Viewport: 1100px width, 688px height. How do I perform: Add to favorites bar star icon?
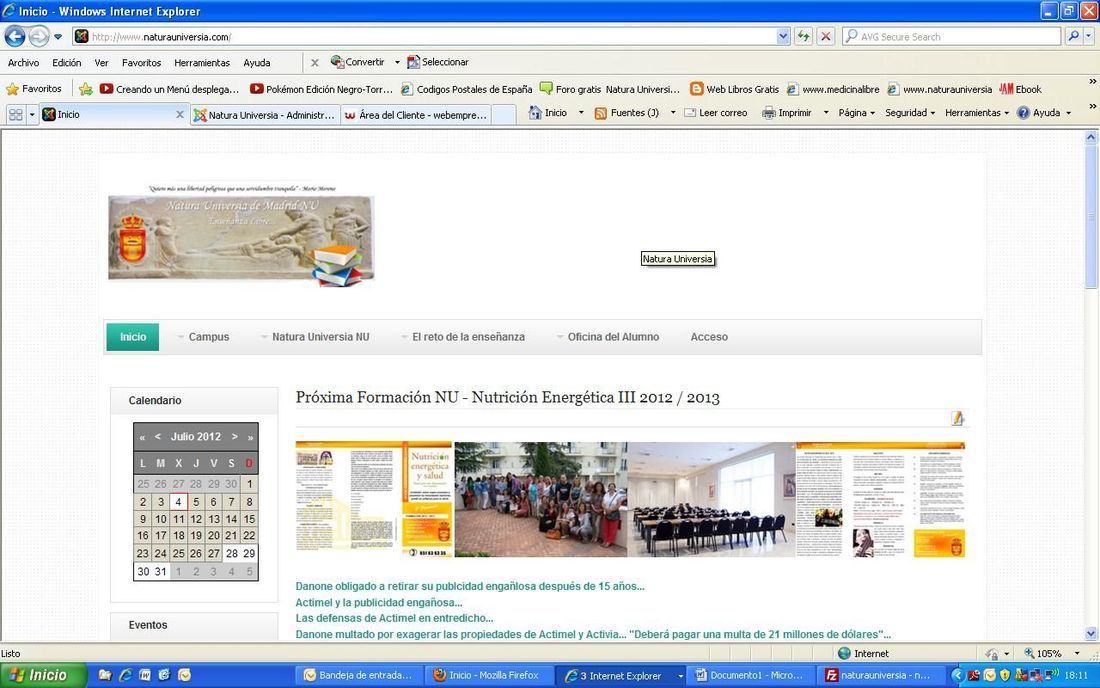tap(86, 89)
